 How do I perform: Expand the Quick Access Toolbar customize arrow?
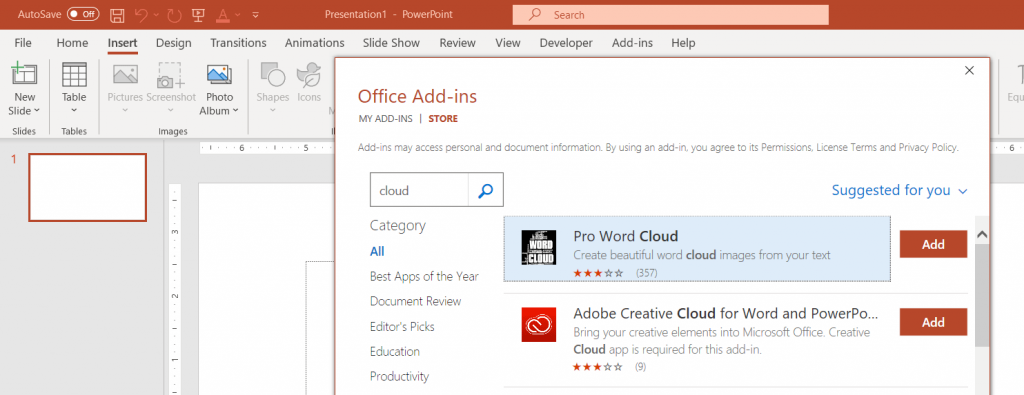click(x=255, y=14)
